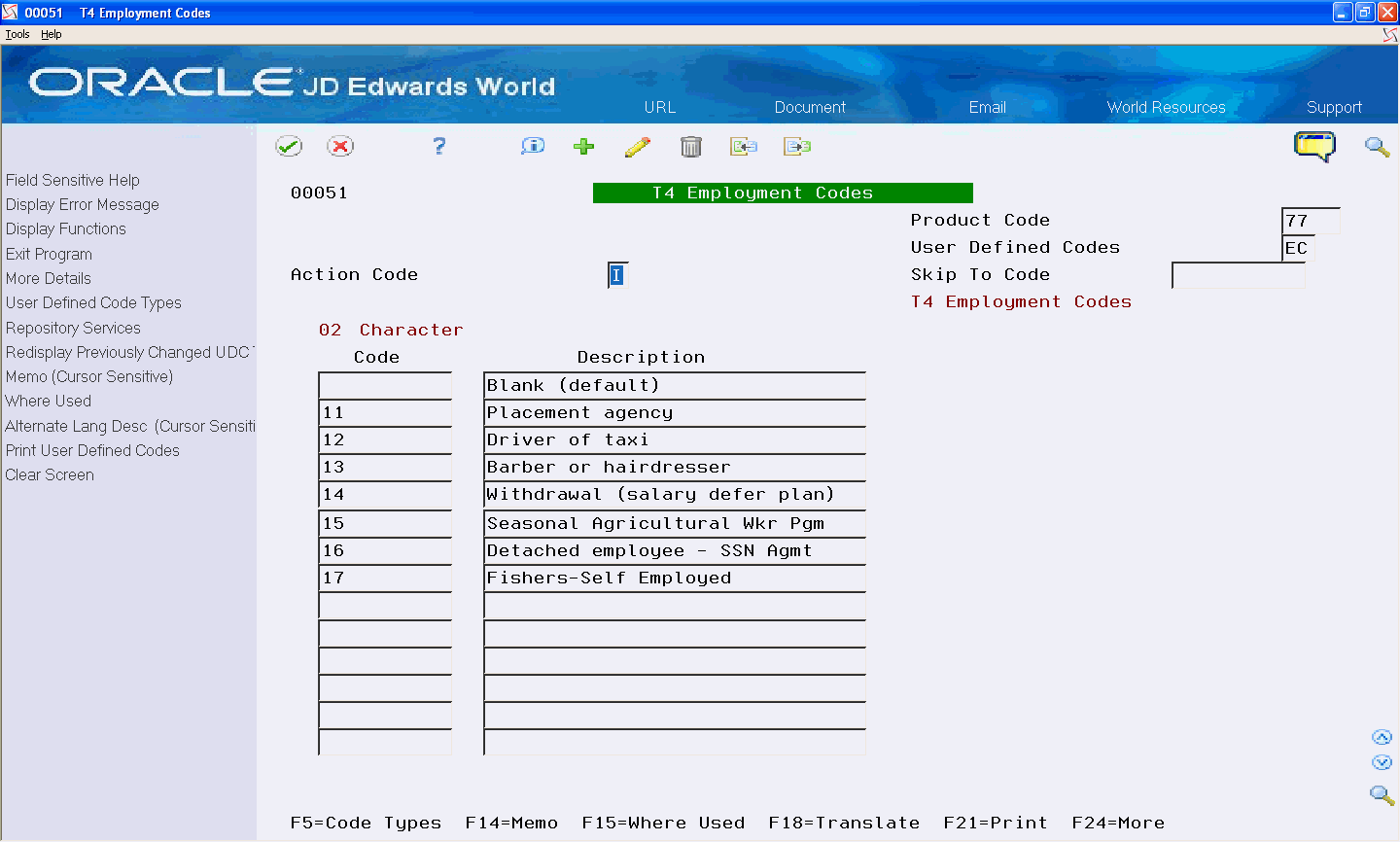Click the green checkmark Enter icon
The image size is (1400, 842).
[x=289, y=146]
